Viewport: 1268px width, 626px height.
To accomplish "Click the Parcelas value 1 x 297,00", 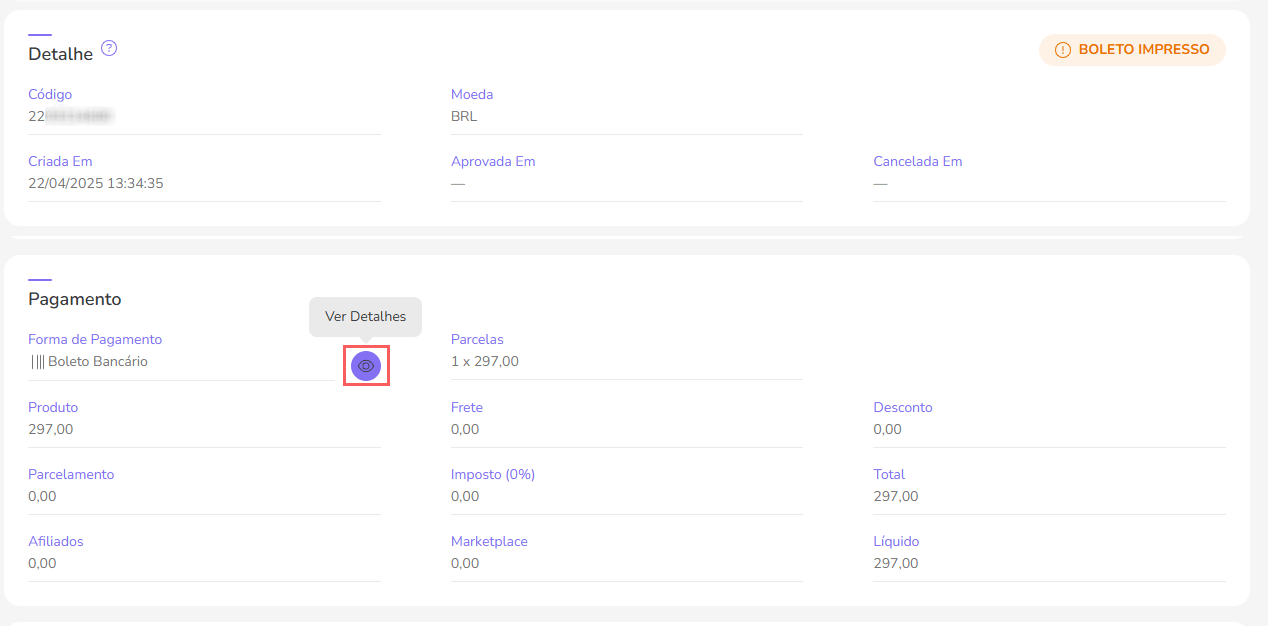I will click(485, 361).
